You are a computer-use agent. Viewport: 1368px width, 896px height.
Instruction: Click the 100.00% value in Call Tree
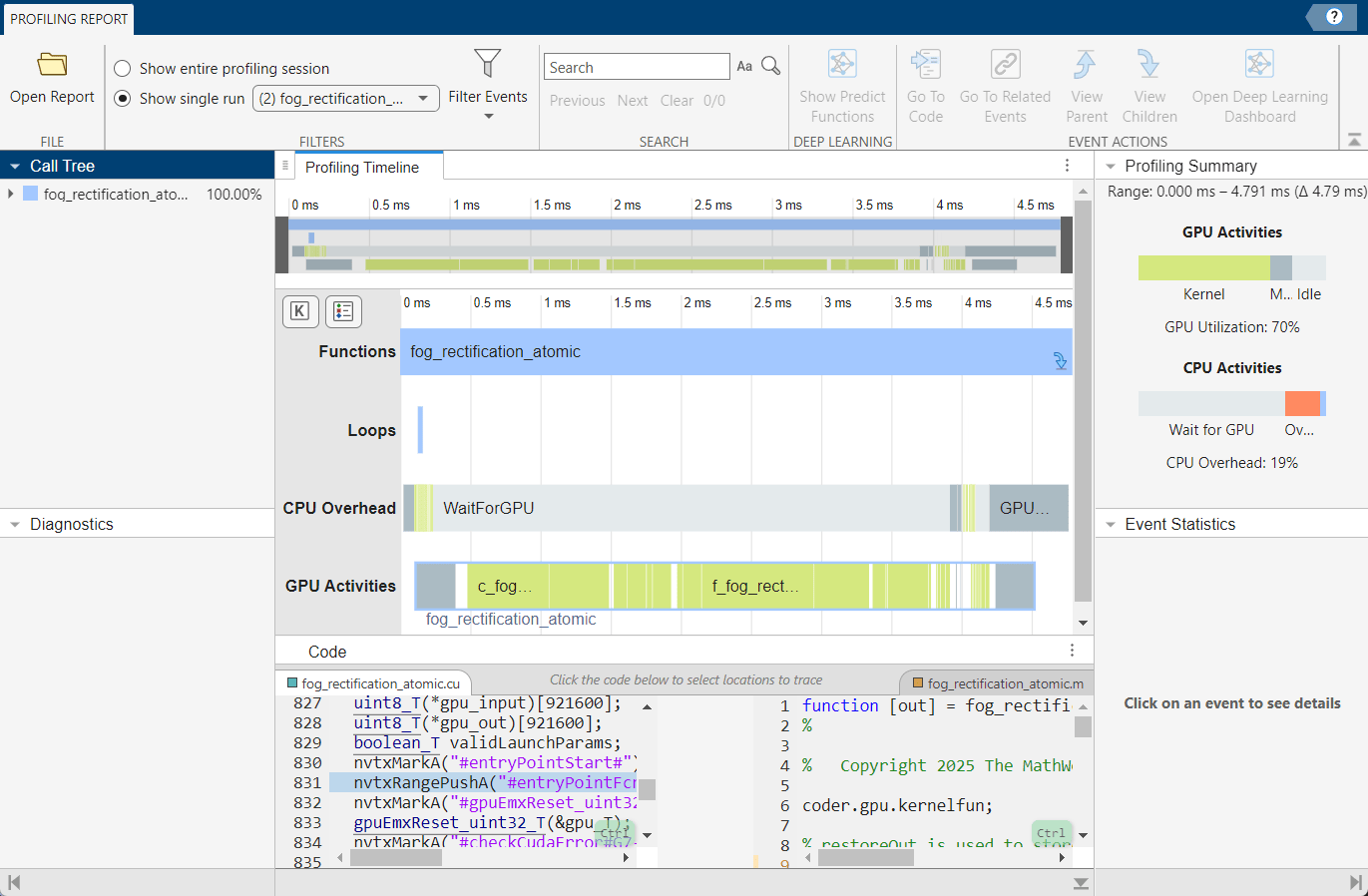click(234, 194)
